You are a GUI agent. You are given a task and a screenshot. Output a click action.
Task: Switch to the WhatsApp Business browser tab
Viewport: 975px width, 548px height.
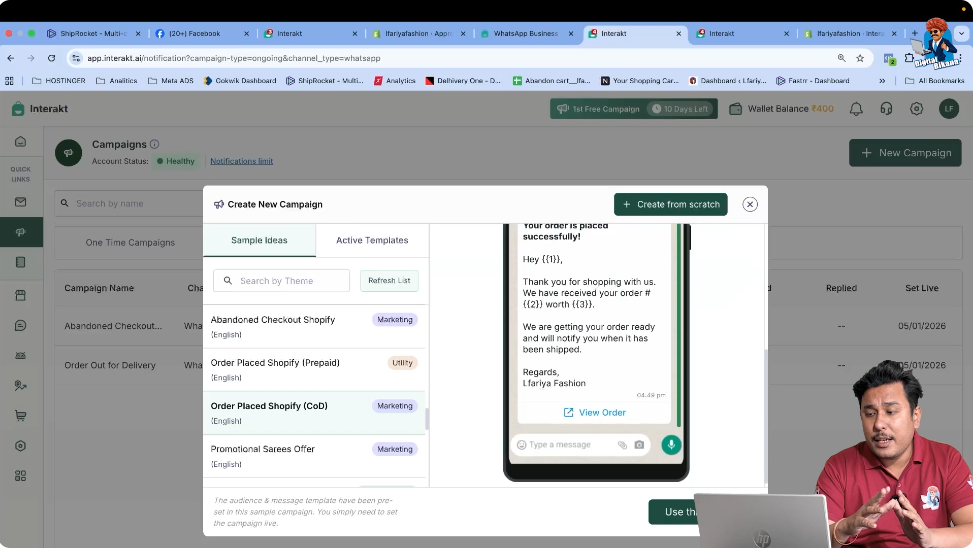coord(525,34)
